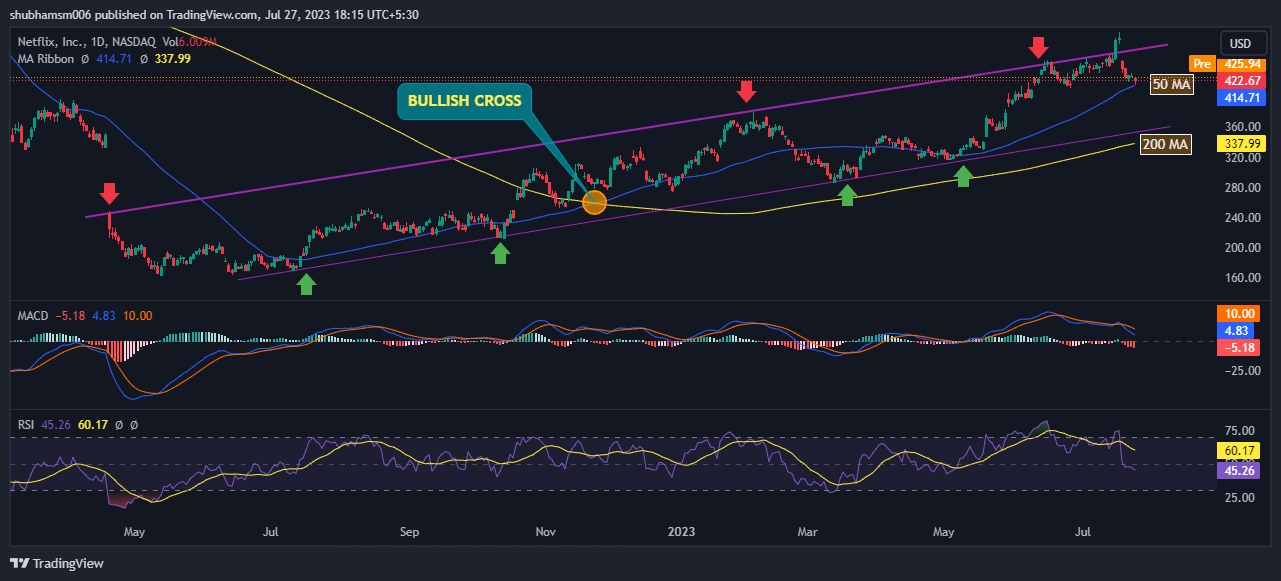Click the Nov label on time axis
The height and width of the screenshot is (581, 1281).
coord(545,533)
